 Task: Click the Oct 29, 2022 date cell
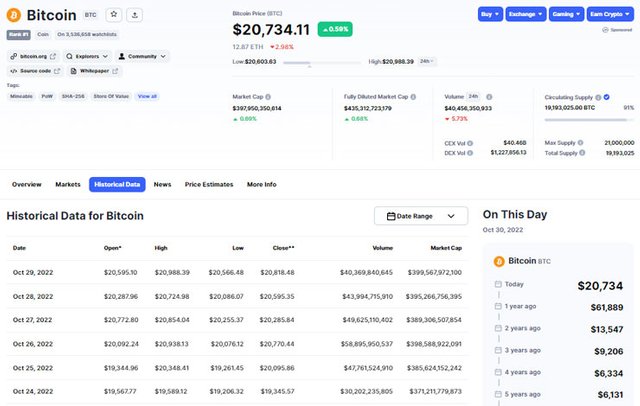[33, 273]
